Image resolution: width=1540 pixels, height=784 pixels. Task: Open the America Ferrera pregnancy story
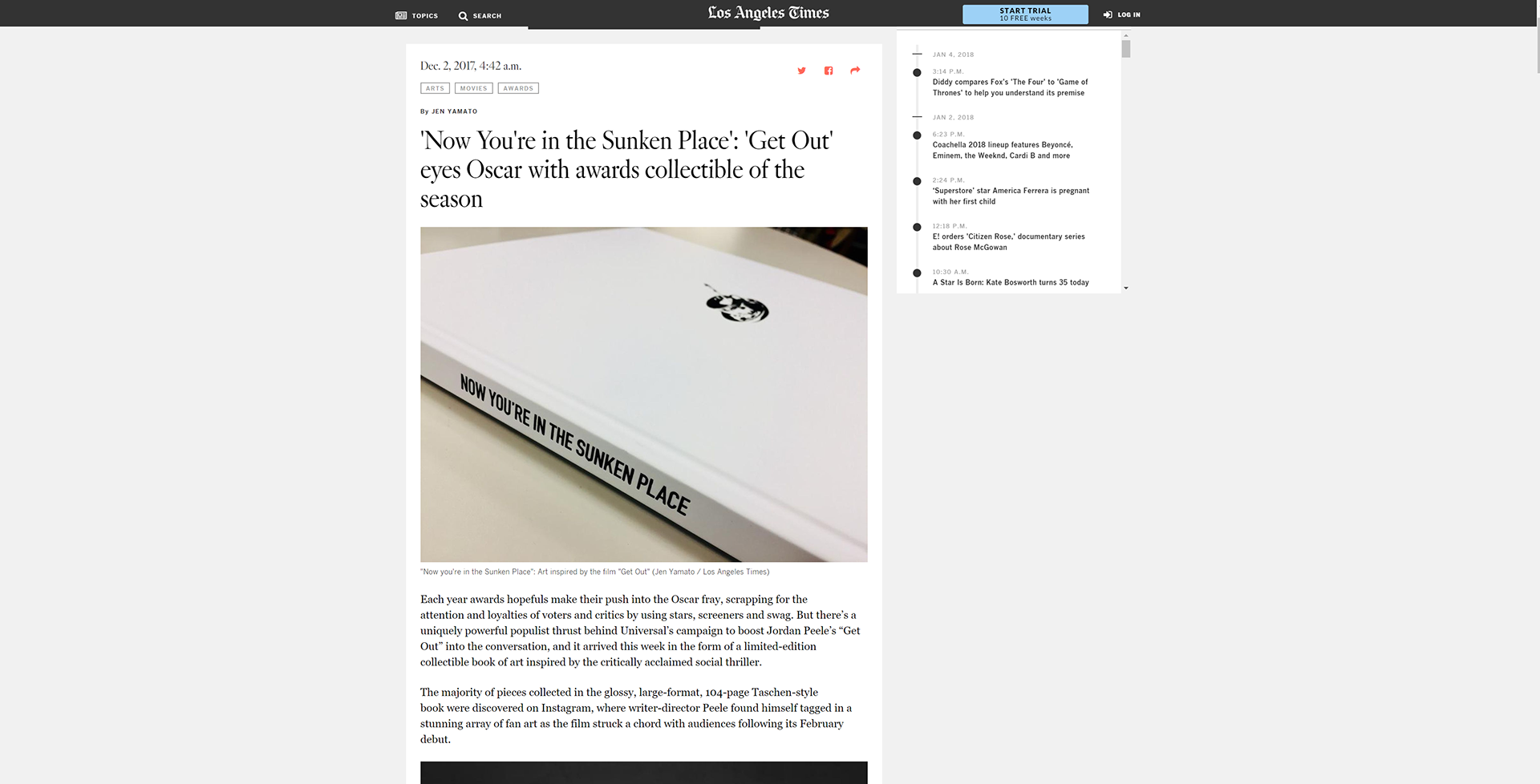1011,196
